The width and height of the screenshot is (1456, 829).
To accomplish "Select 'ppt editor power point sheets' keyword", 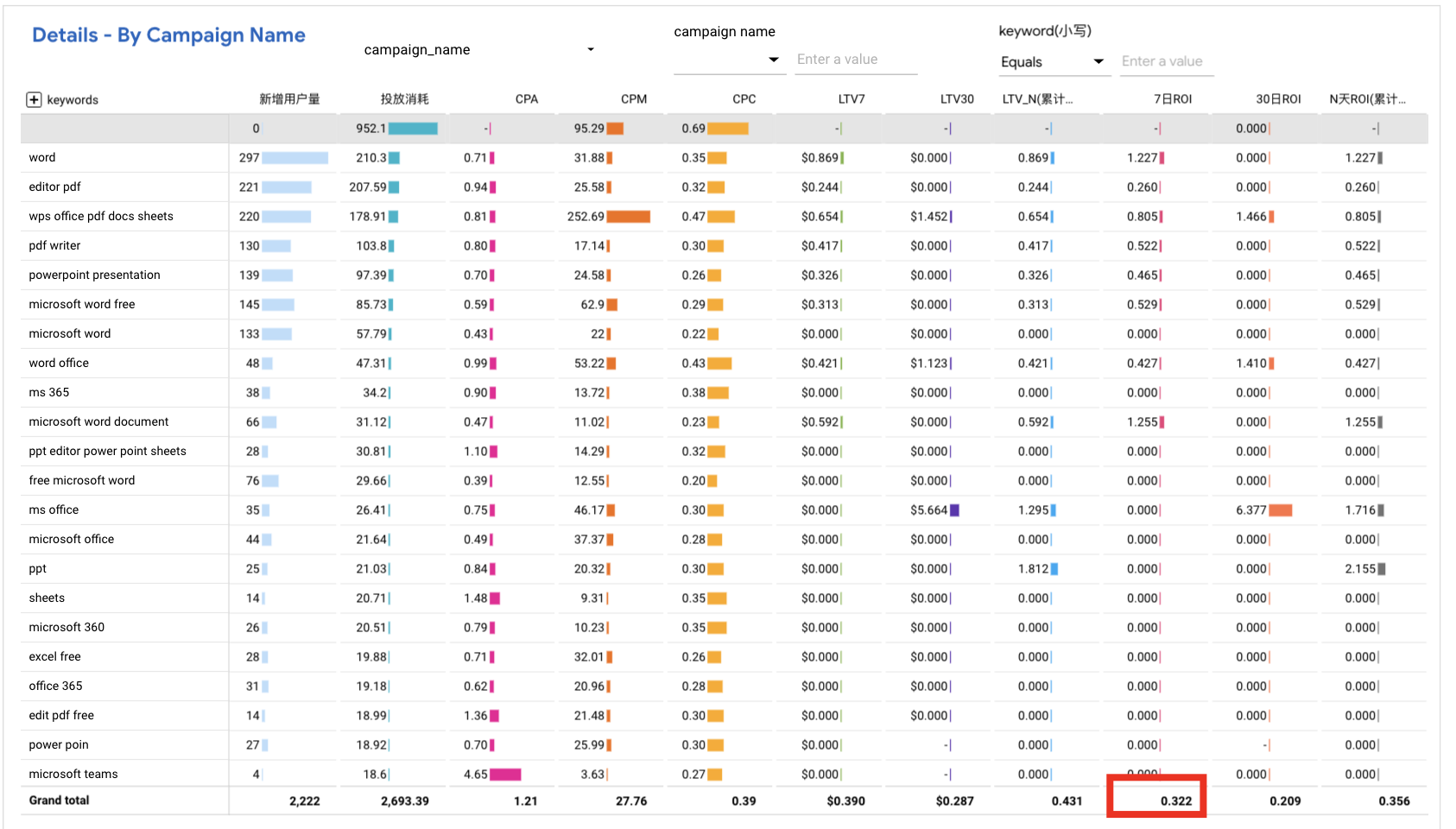I will pos(107,451).
